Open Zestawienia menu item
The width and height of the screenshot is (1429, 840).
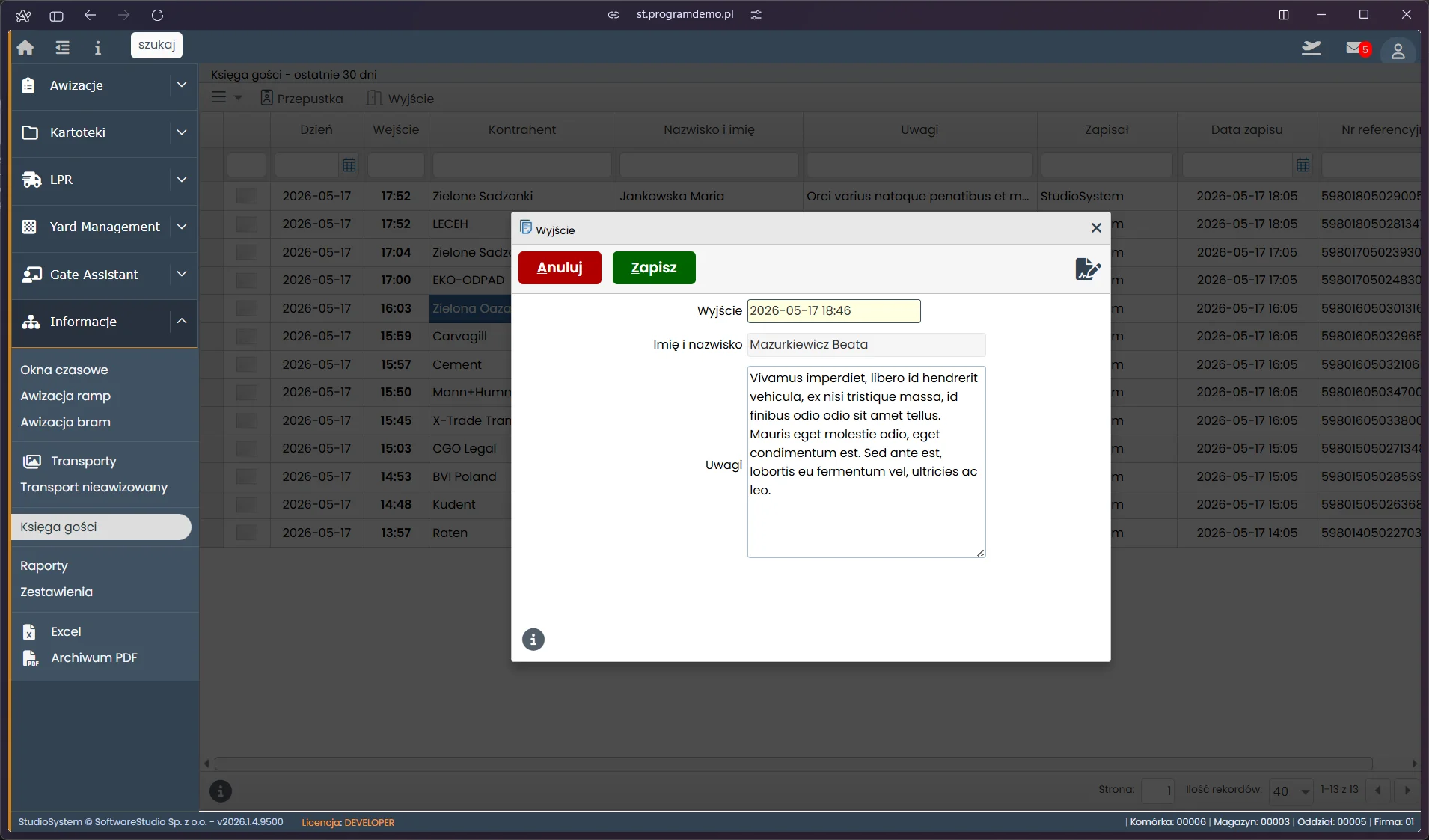click(57, 592)
